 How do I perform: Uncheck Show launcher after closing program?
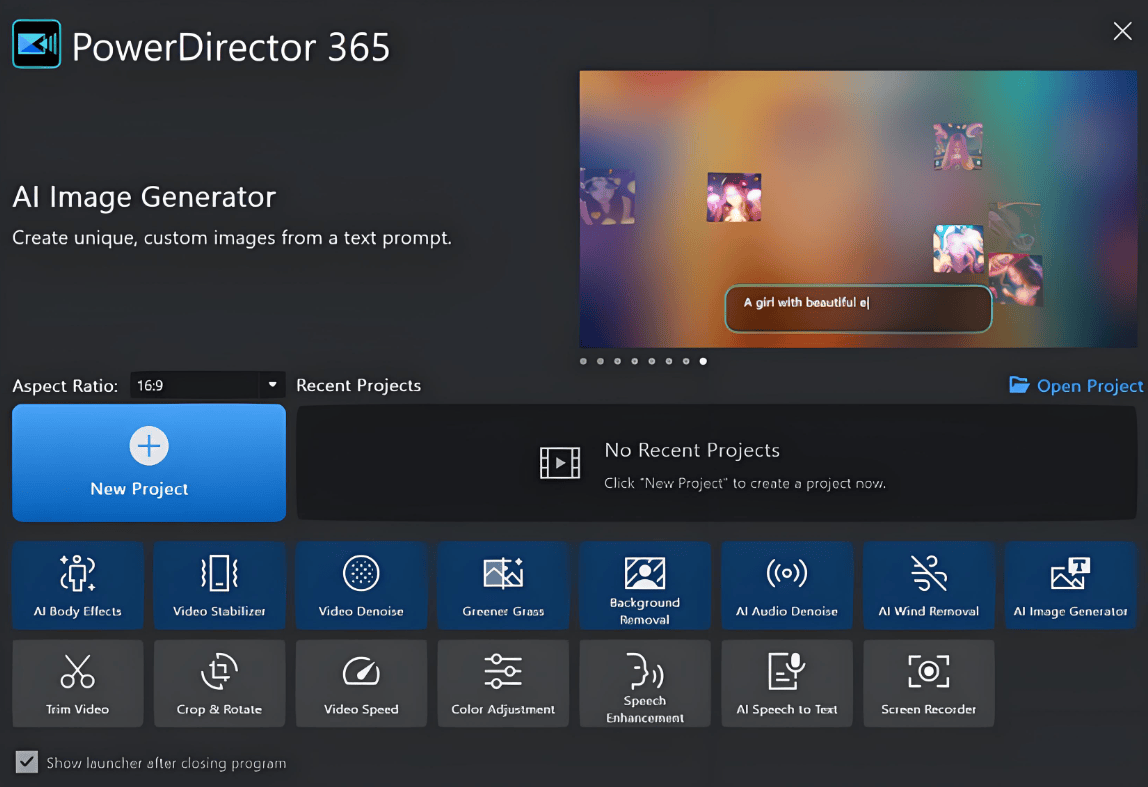click(27, 762)
